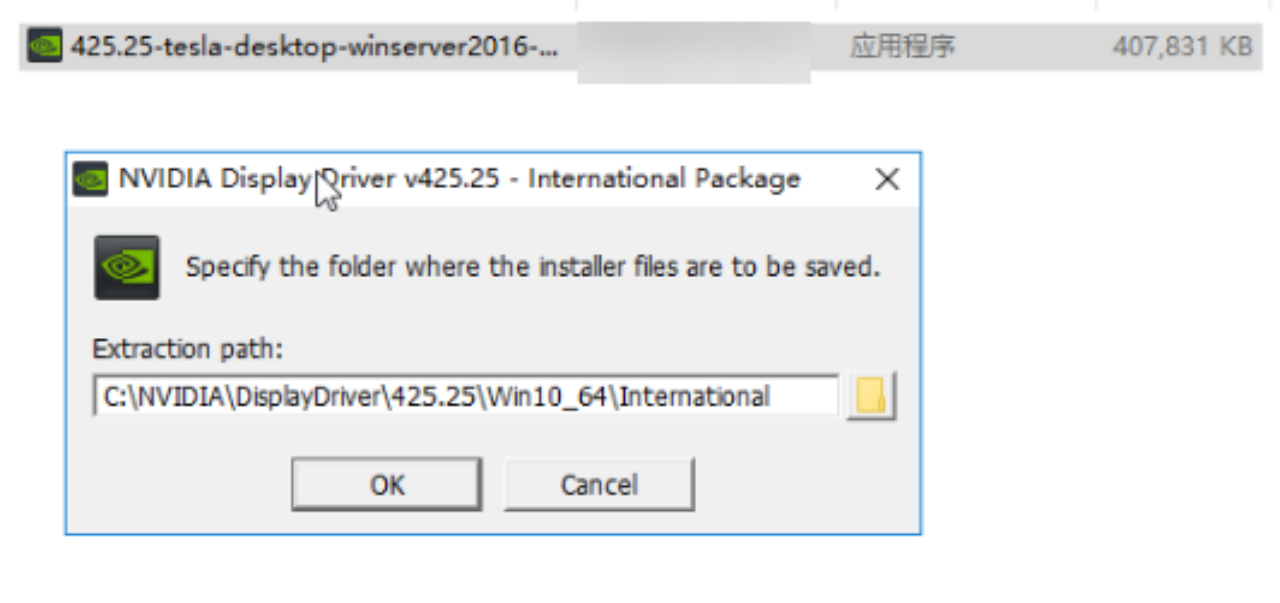Cancel the driver extraction dialog
Image resolution: width=1280 pixels, height=603 pixels.
coord(598,485)
